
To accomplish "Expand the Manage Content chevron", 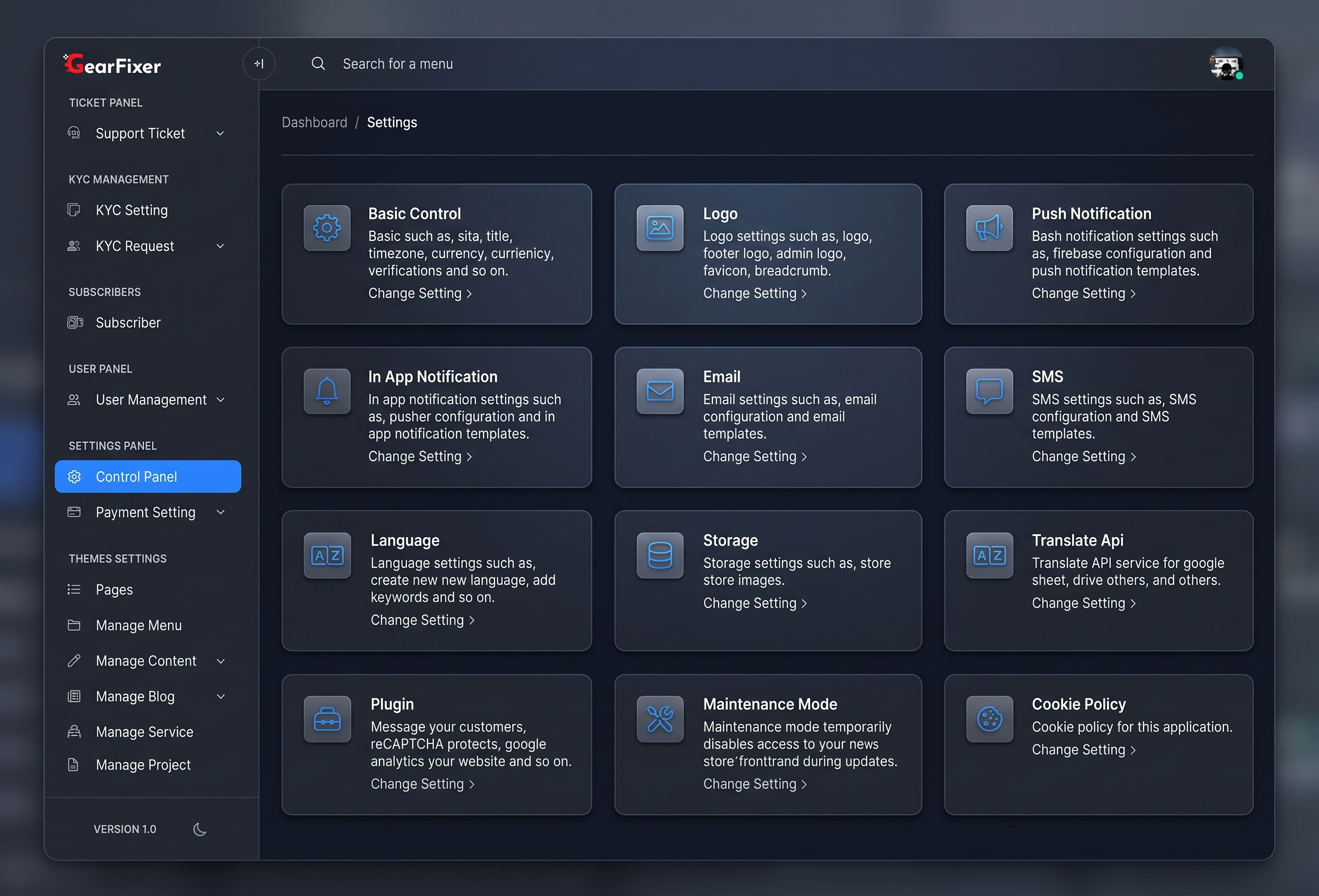I will pos(221,660).
